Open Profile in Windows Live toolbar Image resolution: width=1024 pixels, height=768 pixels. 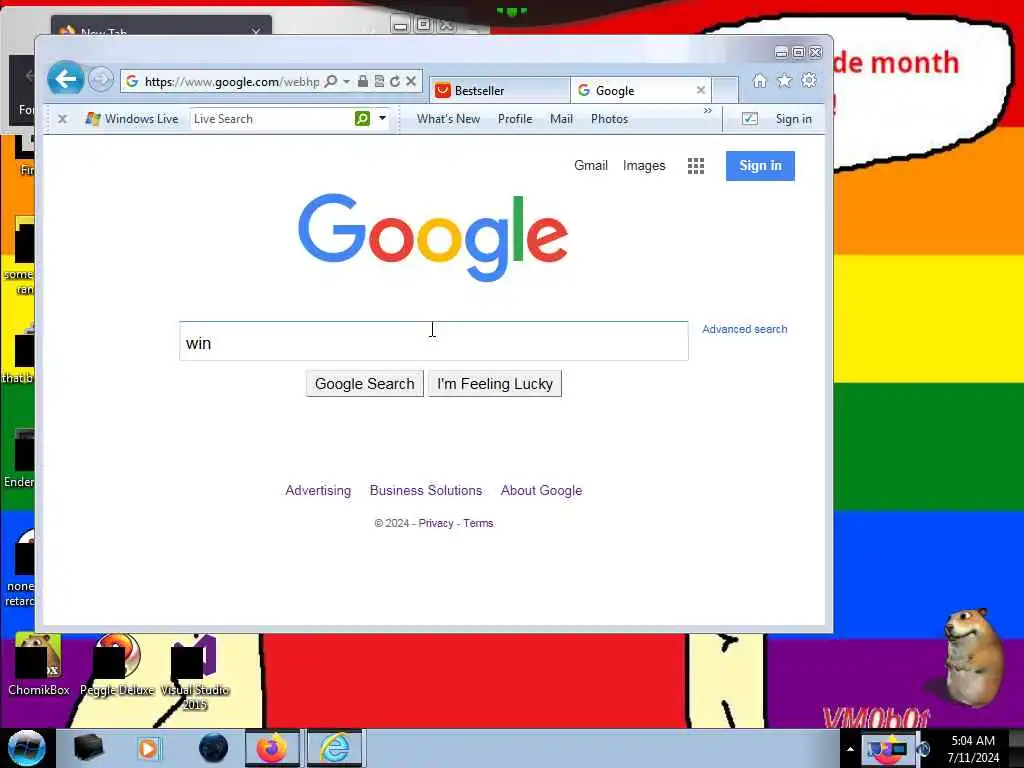coord(515,119)
